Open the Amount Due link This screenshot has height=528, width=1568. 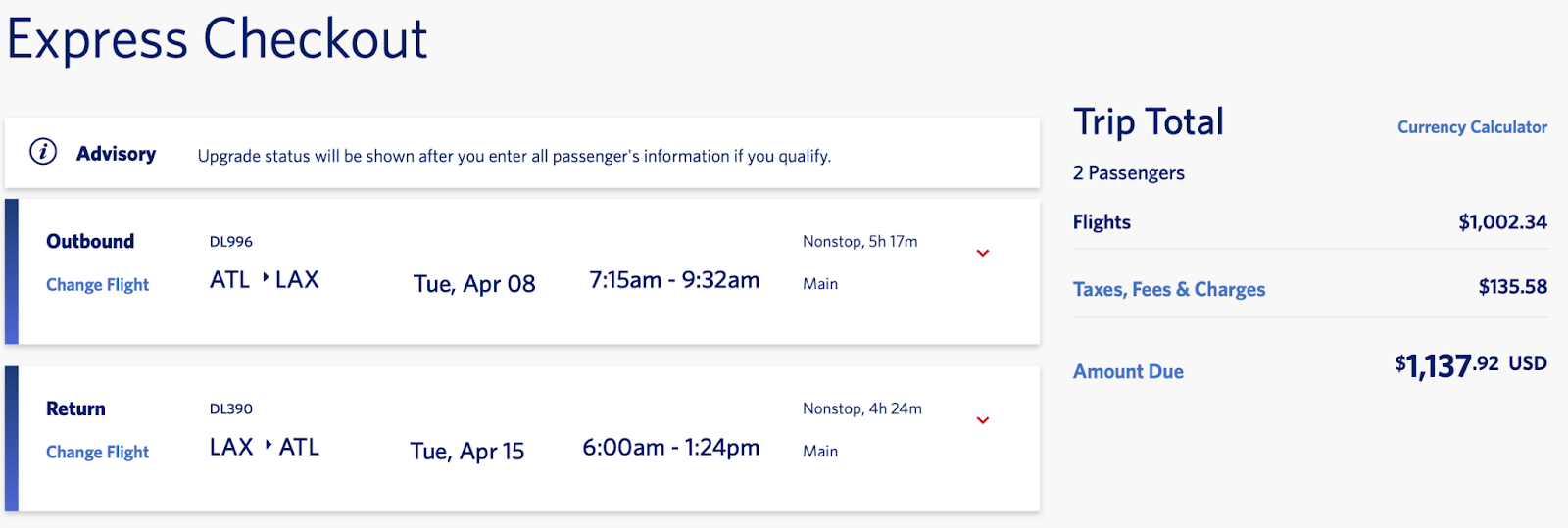point(1128,372)
